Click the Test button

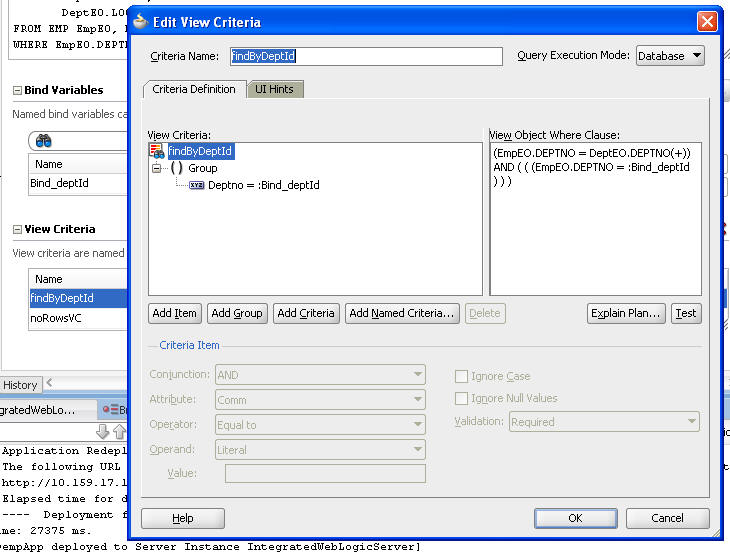point(686,313)
